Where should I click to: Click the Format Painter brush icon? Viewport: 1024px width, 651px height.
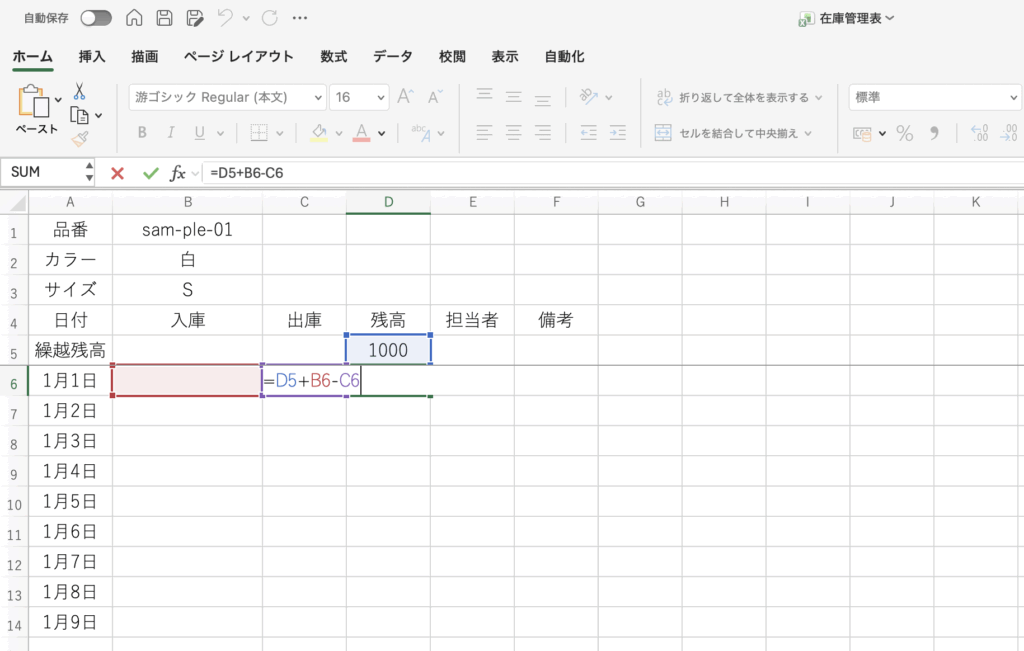tap(79, 138)
